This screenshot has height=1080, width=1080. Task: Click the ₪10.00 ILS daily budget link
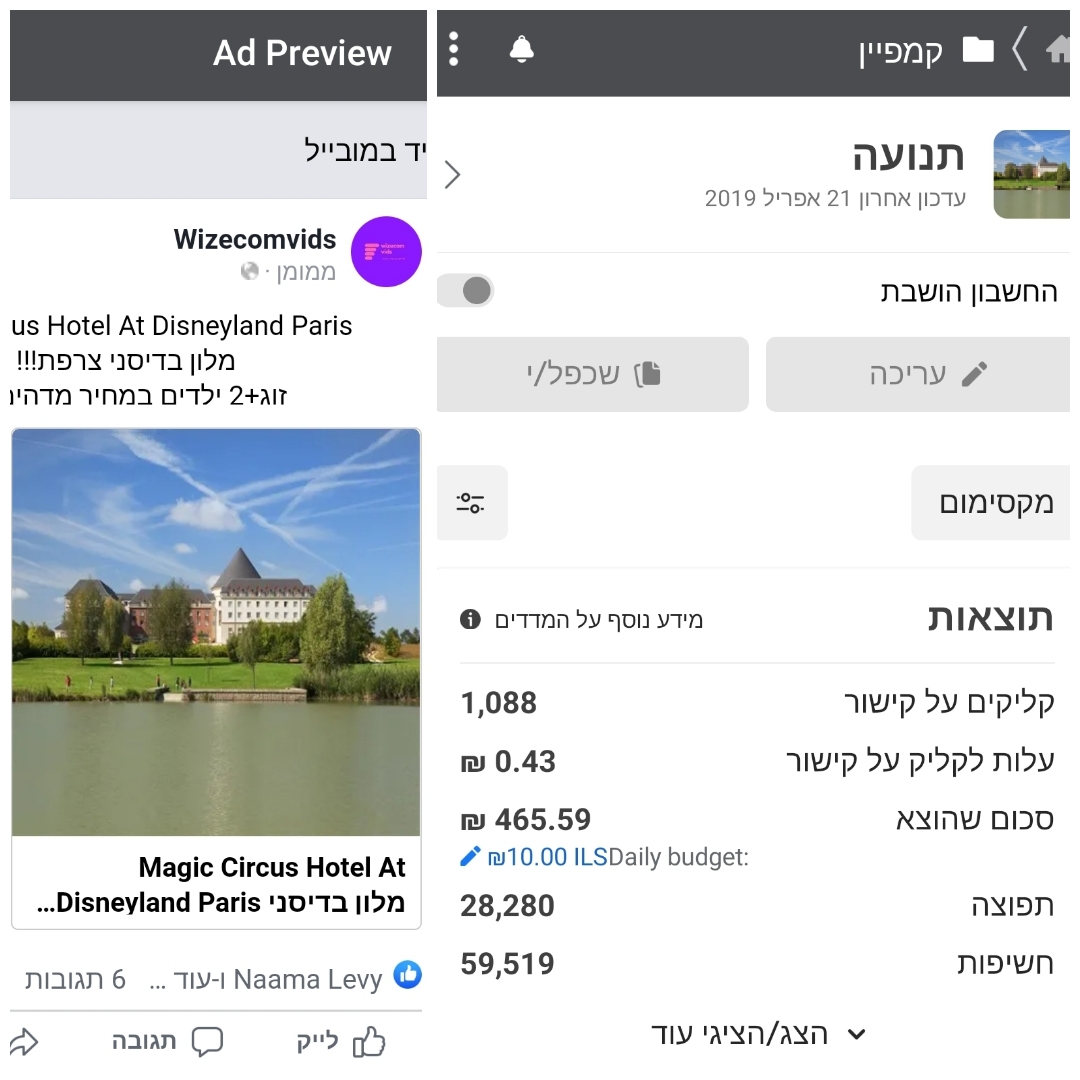pos(548,857)
